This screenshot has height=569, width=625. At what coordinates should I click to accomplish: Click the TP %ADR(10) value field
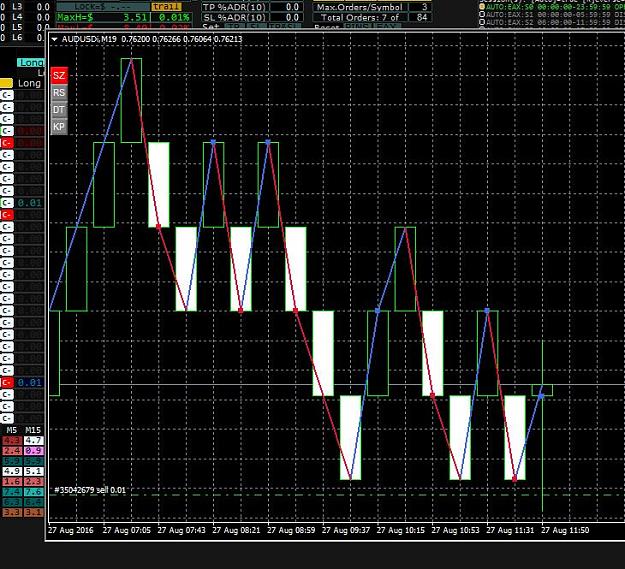coord(287,7)
